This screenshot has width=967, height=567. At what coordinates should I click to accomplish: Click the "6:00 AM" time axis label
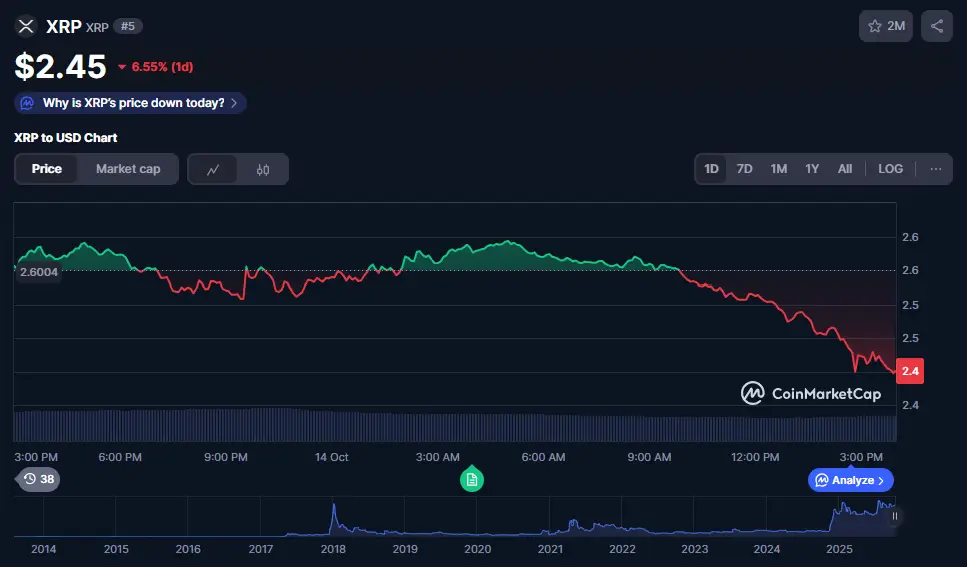coord(543,457)
